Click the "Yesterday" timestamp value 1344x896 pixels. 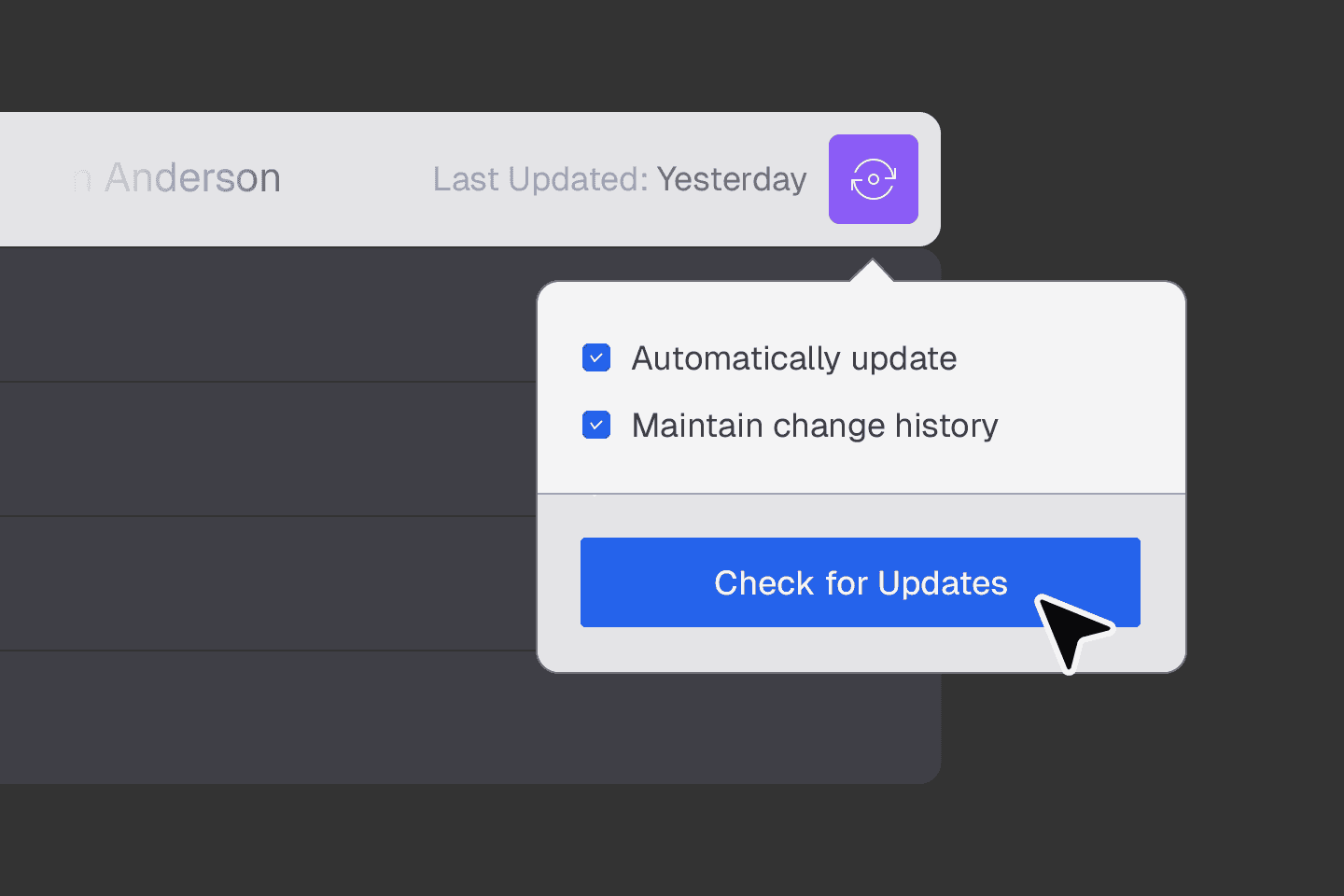point(731,179)
